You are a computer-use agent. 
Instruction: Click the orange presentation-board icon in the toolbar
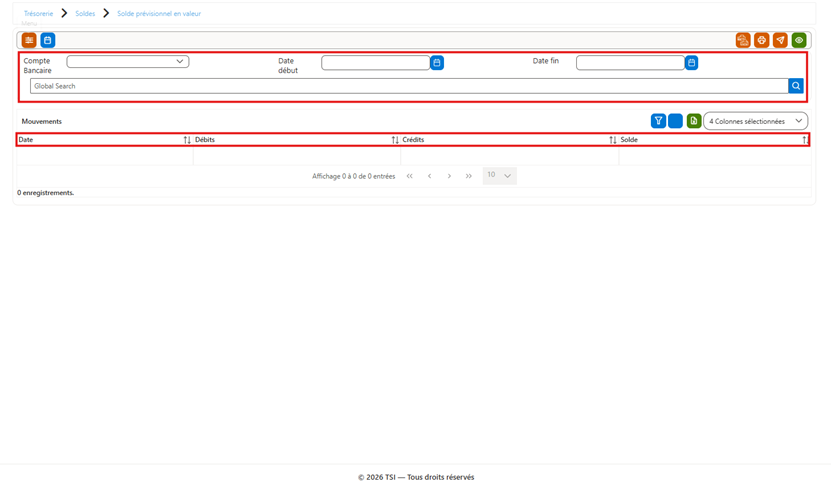click(x=29, y=40)
